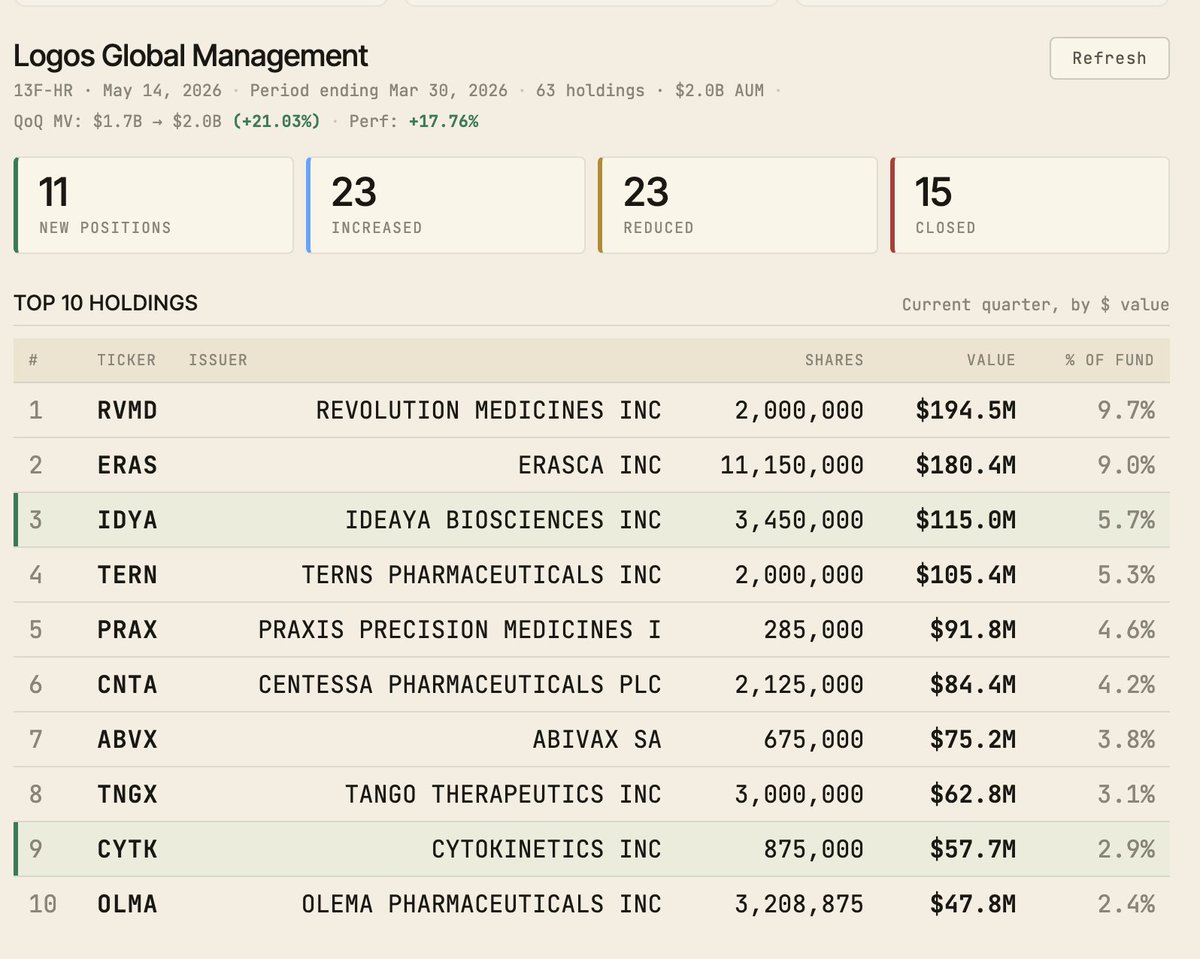The height and width of the screenshot is (959, 1200).
Task: Click issuer Centessa Pharmaceuticals PLC
Action: [460, 685]
